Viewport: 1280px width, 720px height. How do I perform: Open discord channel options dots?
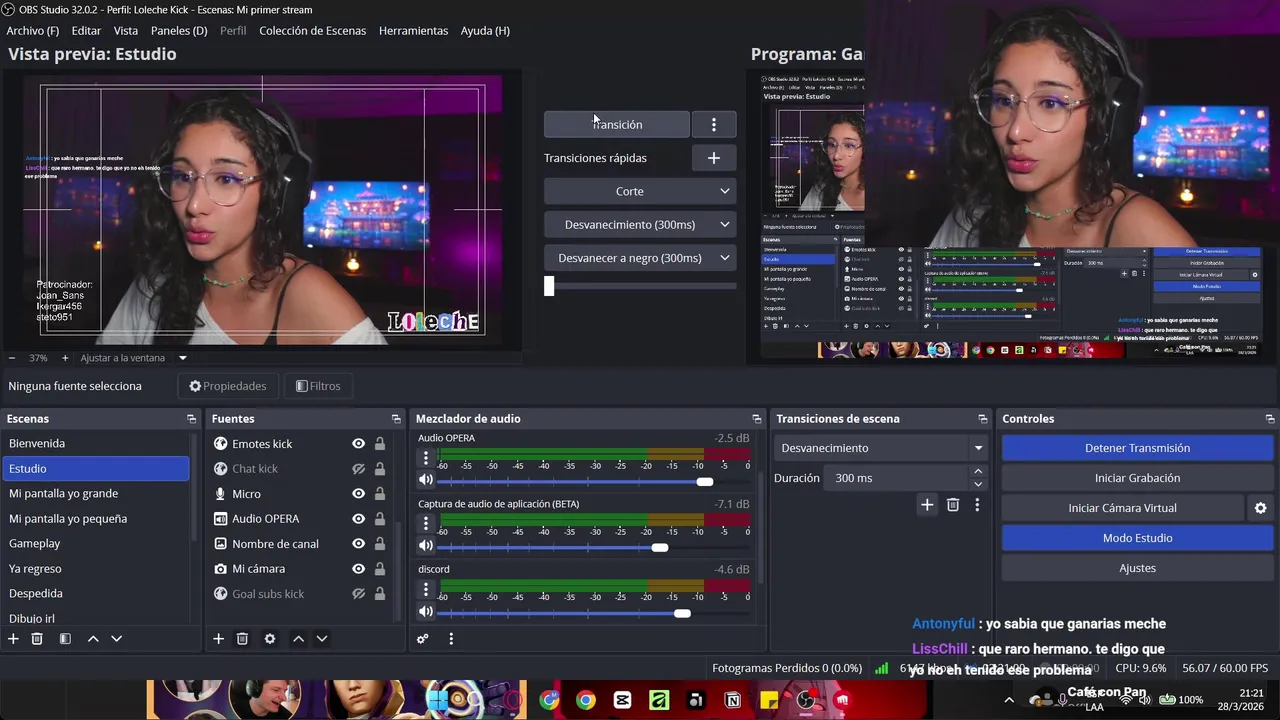point(426,589)
